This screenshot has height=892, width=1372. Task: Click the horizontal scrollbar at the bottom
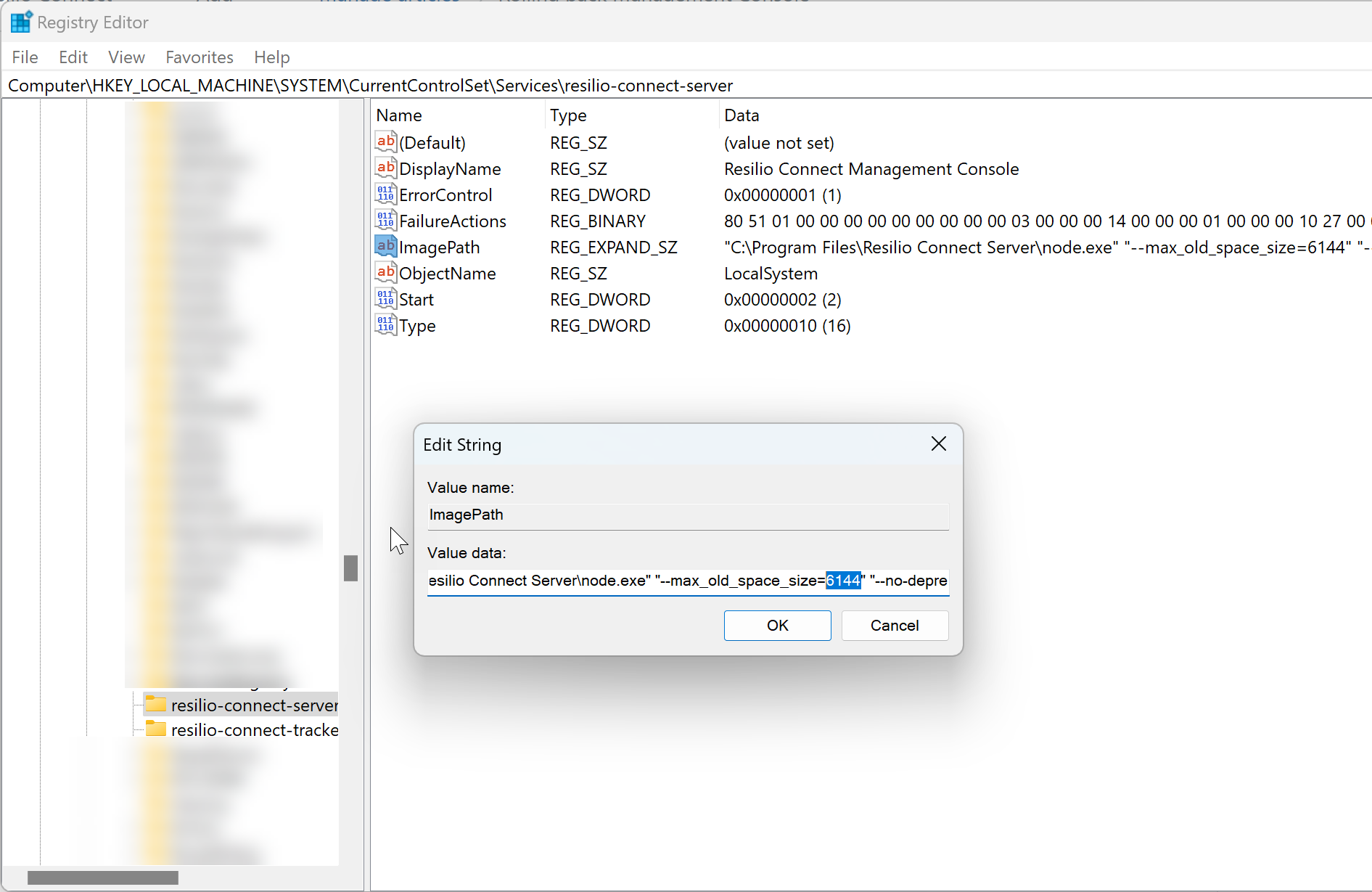(103, 877)
